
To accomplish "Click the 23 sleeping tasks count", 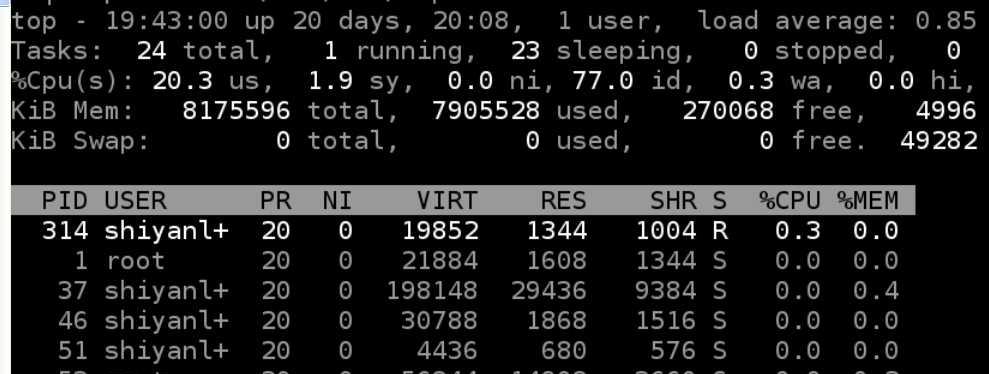I will click(x=525, y=51).
